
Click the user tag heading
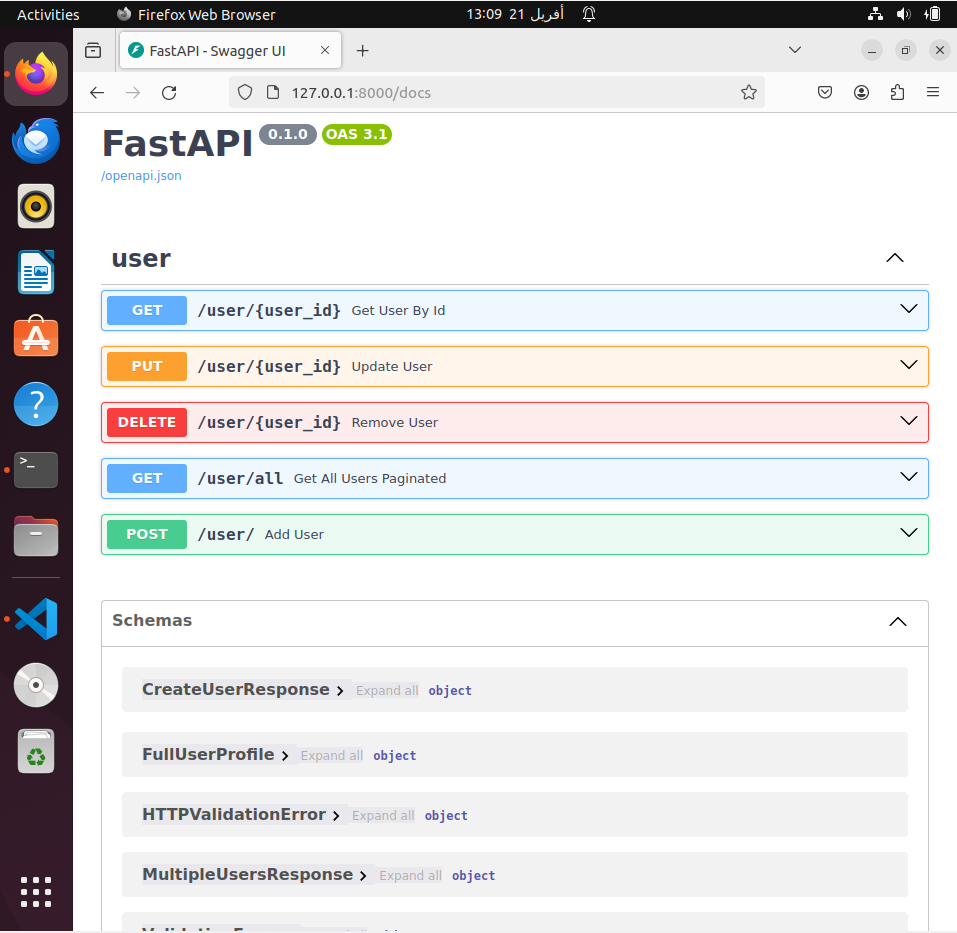(x=141, y=259)
